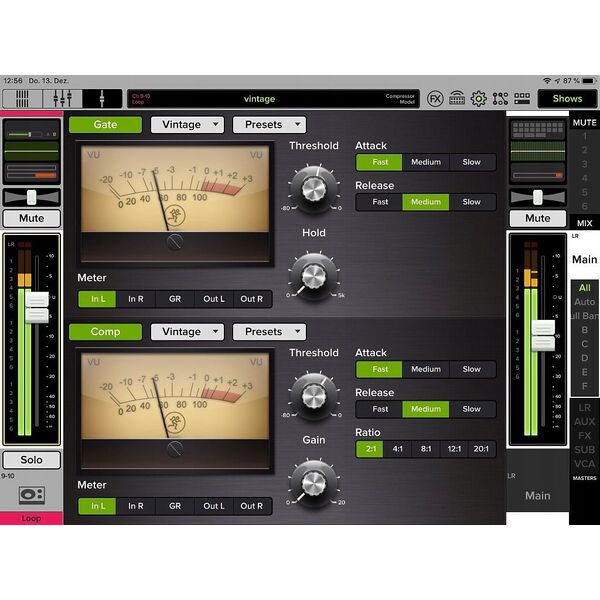
Task: Open the FX view icon
Action: click(x=435, y=99)
